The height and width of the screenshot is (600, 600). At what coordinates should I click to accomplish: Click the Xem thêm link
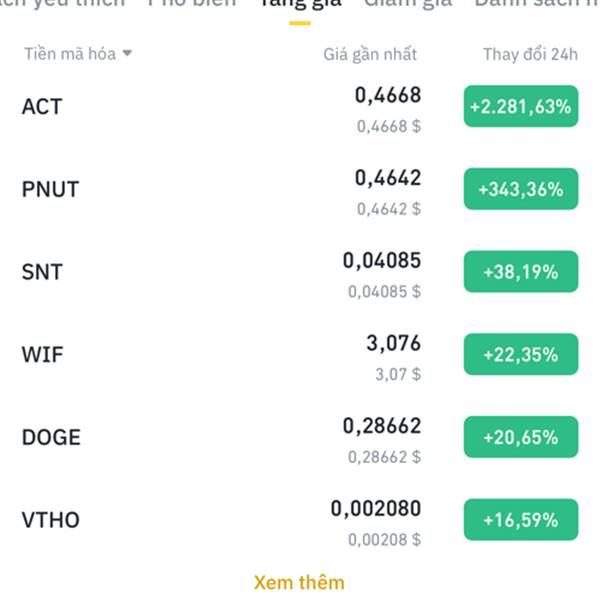[299, 582]
